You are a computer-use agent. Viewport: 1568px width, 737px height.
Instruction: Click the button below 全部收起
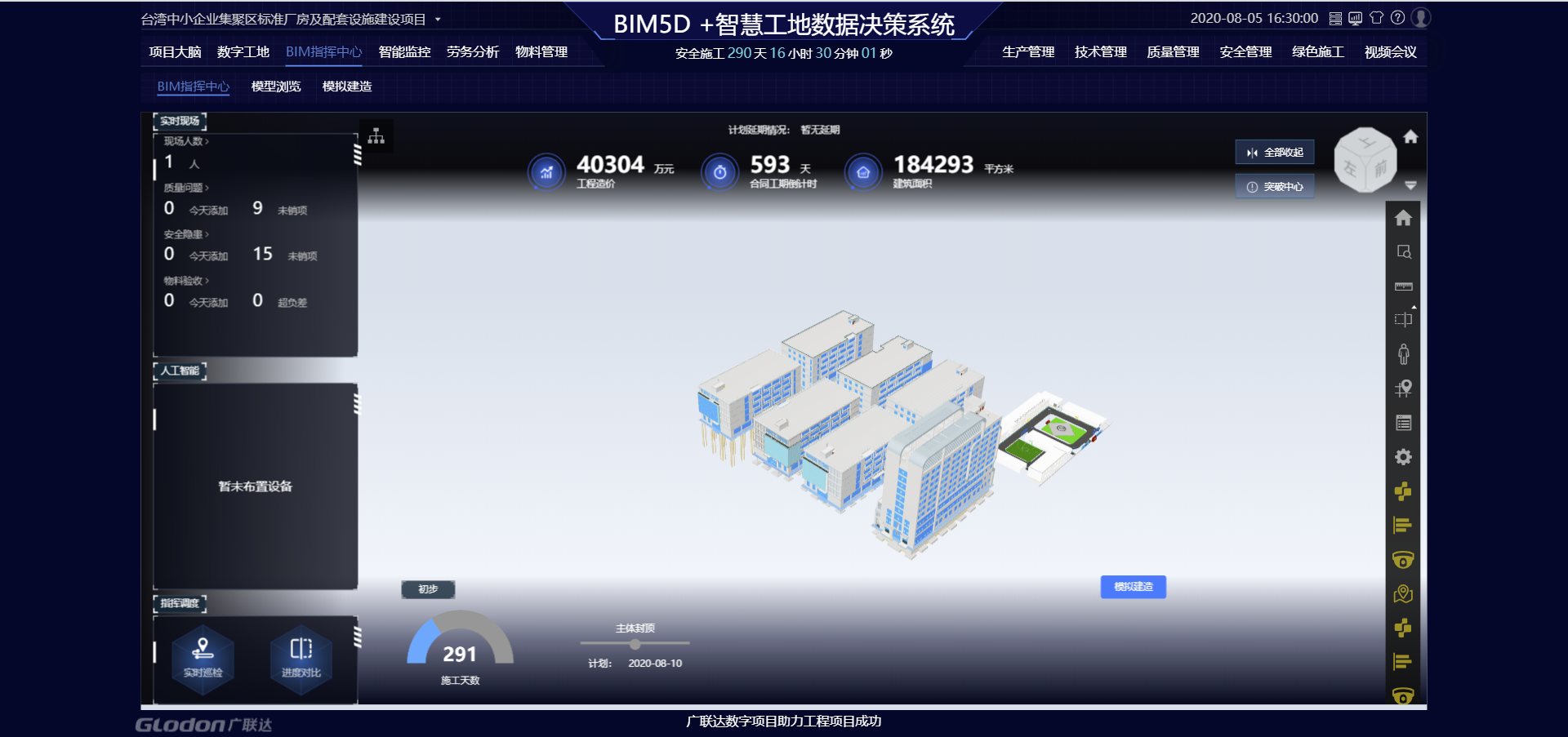1275,187
